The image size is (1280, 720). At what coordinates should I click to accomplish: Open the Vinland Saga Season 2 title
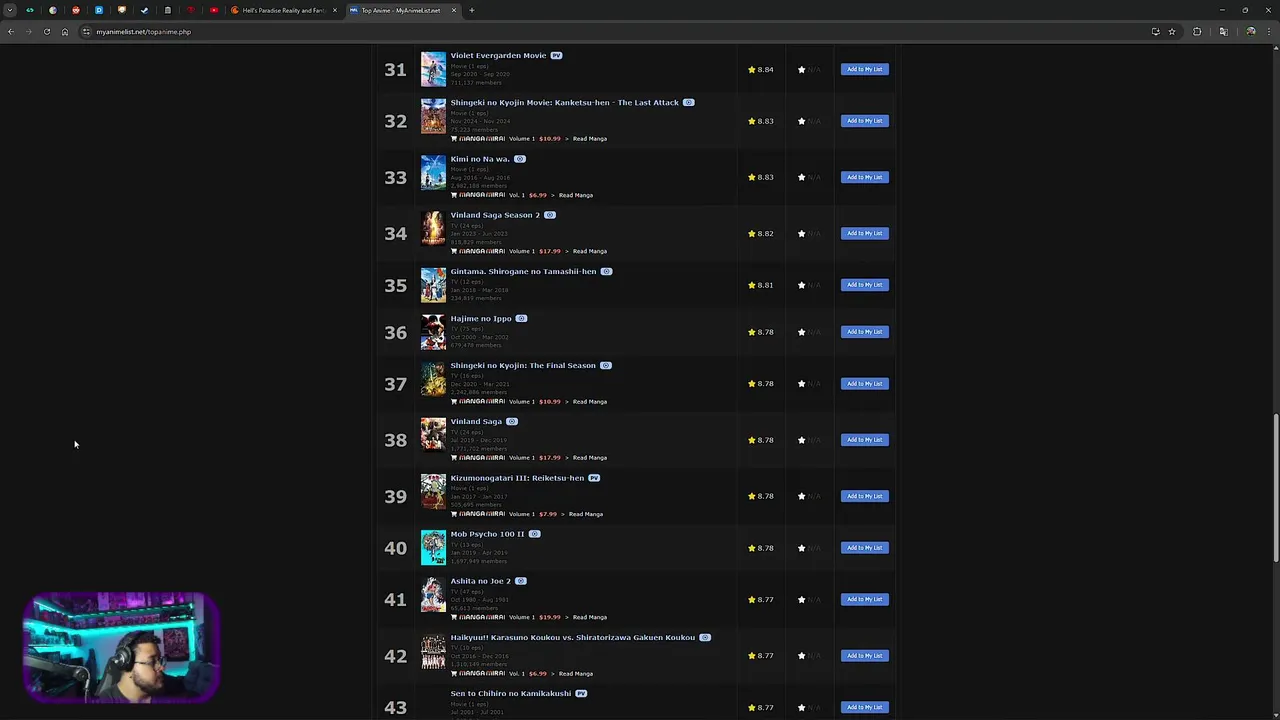(495, 215)
